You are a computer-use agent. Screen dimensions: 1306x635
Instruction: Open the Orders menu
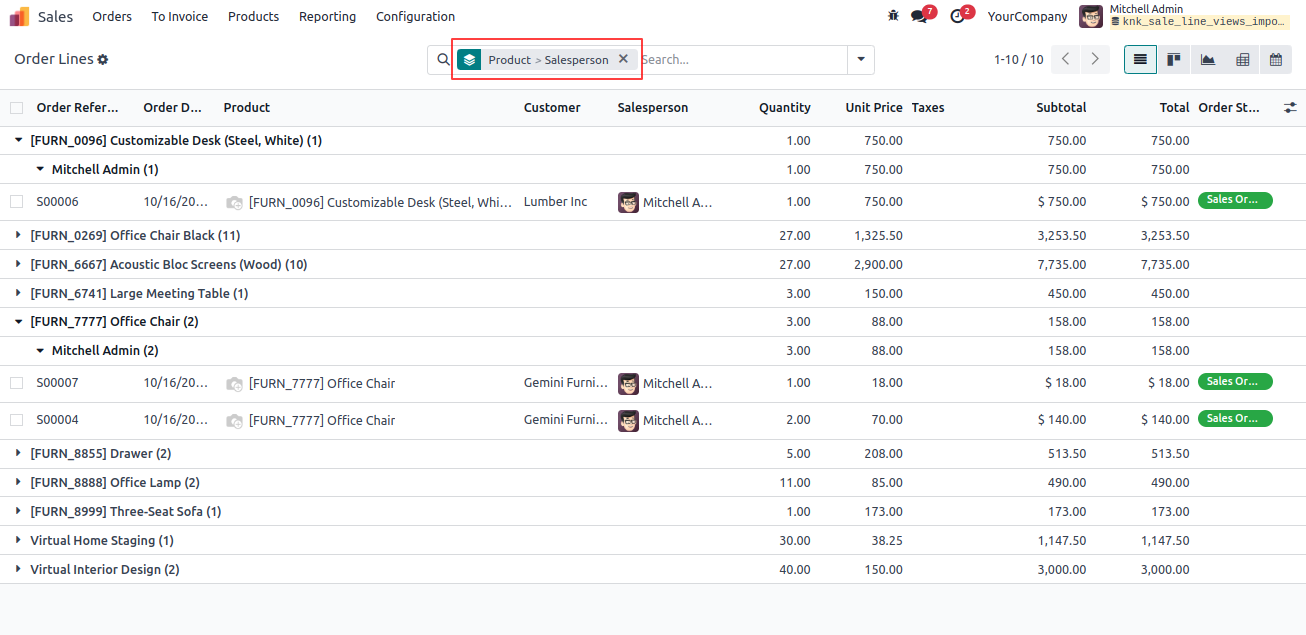tap(112, 16)
